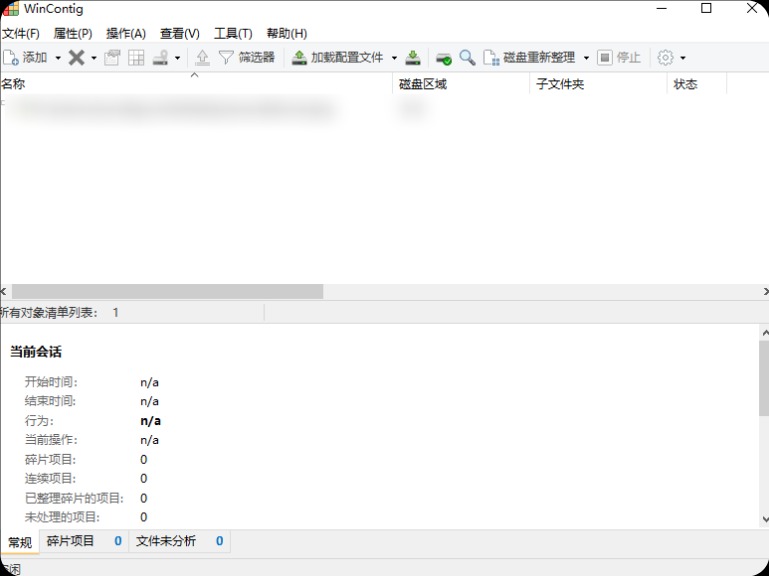The height and width of the screenshot is (576, 769).
Task: Click the 当前操作 label
Action: pos(51,440)
